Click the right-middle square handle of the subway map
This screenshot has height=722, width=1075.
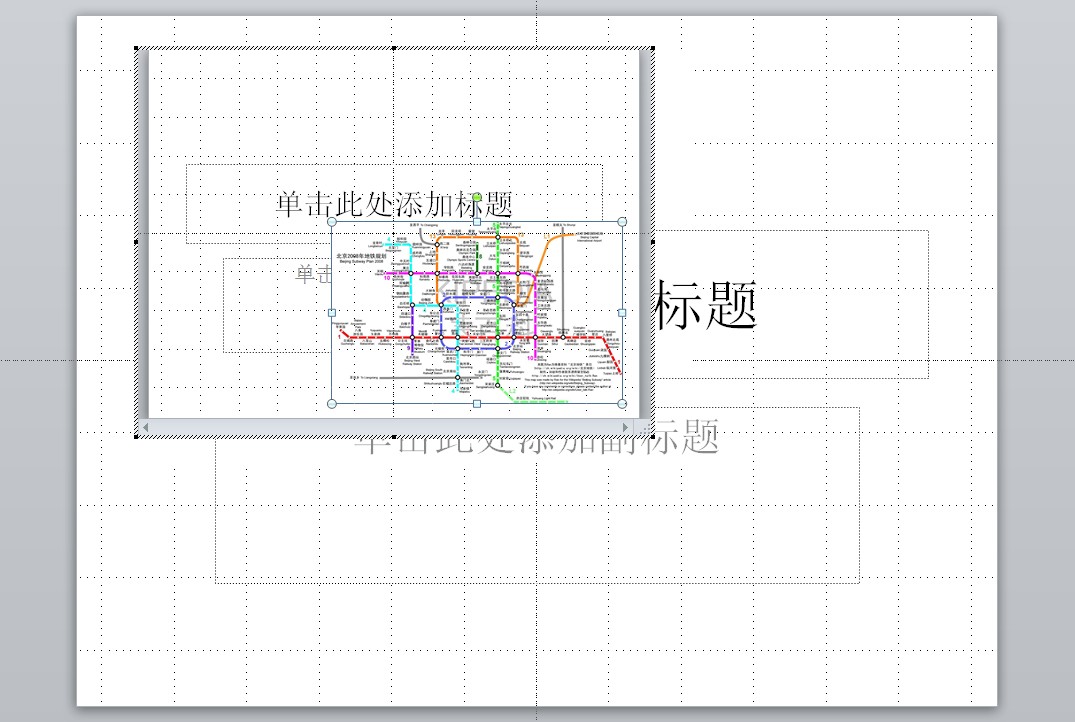(x=623, y=313)
